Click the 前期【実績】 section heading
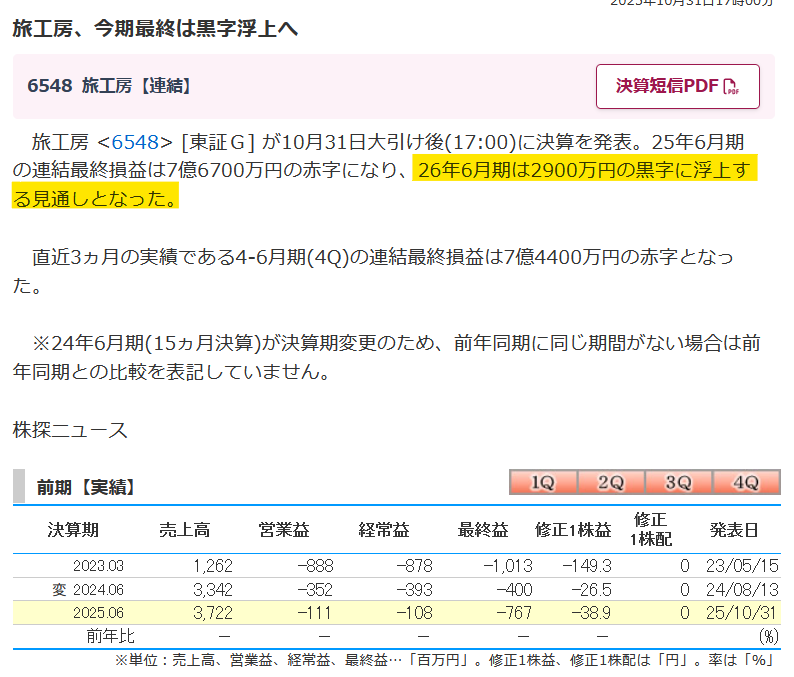Screen dimensions: 794x677 pos(85,487)
